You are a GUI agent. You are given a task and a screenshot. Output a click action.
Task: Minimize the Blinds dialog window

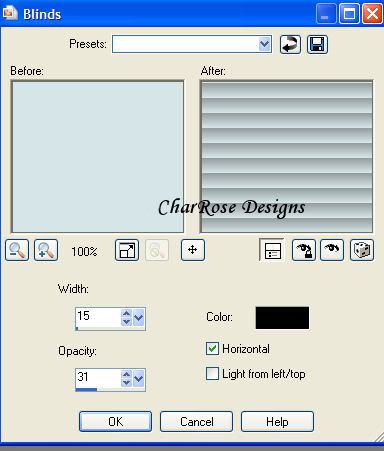click(x=326, y=14)
